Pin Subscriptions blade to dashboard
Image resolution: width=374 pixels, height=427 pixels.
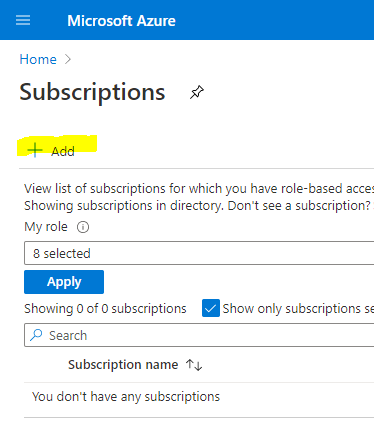[197, 92]
